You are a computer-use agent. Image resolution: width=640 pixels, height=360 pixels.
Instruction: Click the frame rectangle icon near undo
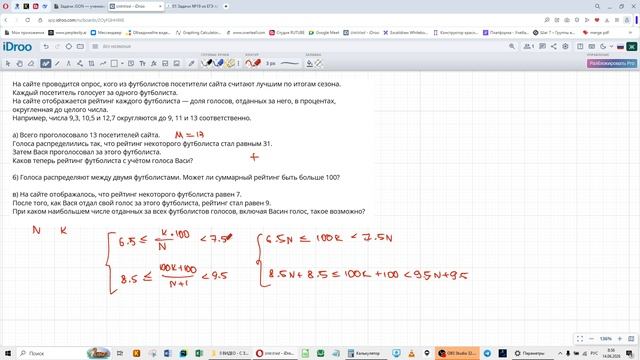[80, 47]
